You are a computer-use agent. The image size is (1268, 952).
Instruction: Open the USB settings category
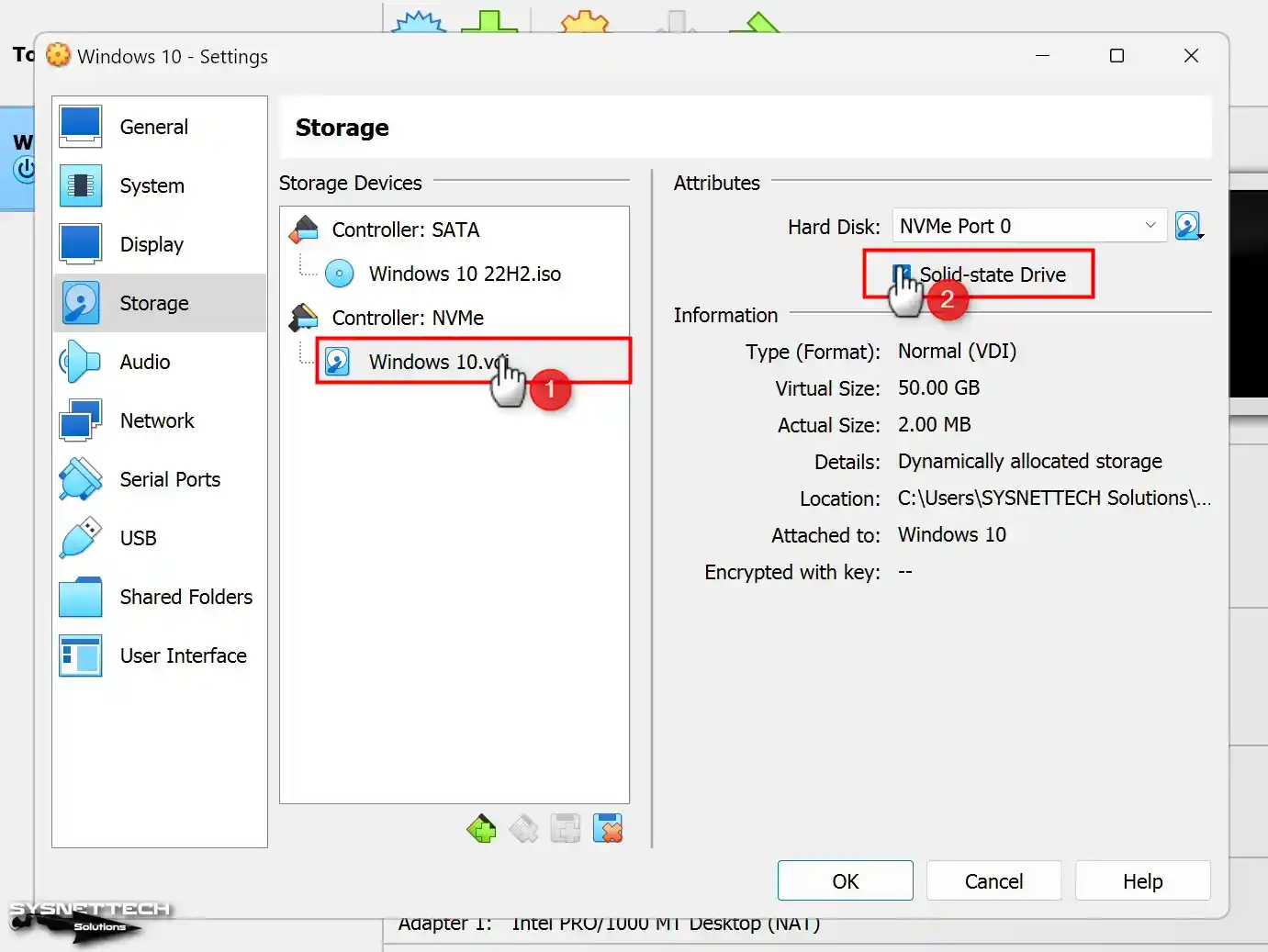pyautogui.click(x=160, y=538)
